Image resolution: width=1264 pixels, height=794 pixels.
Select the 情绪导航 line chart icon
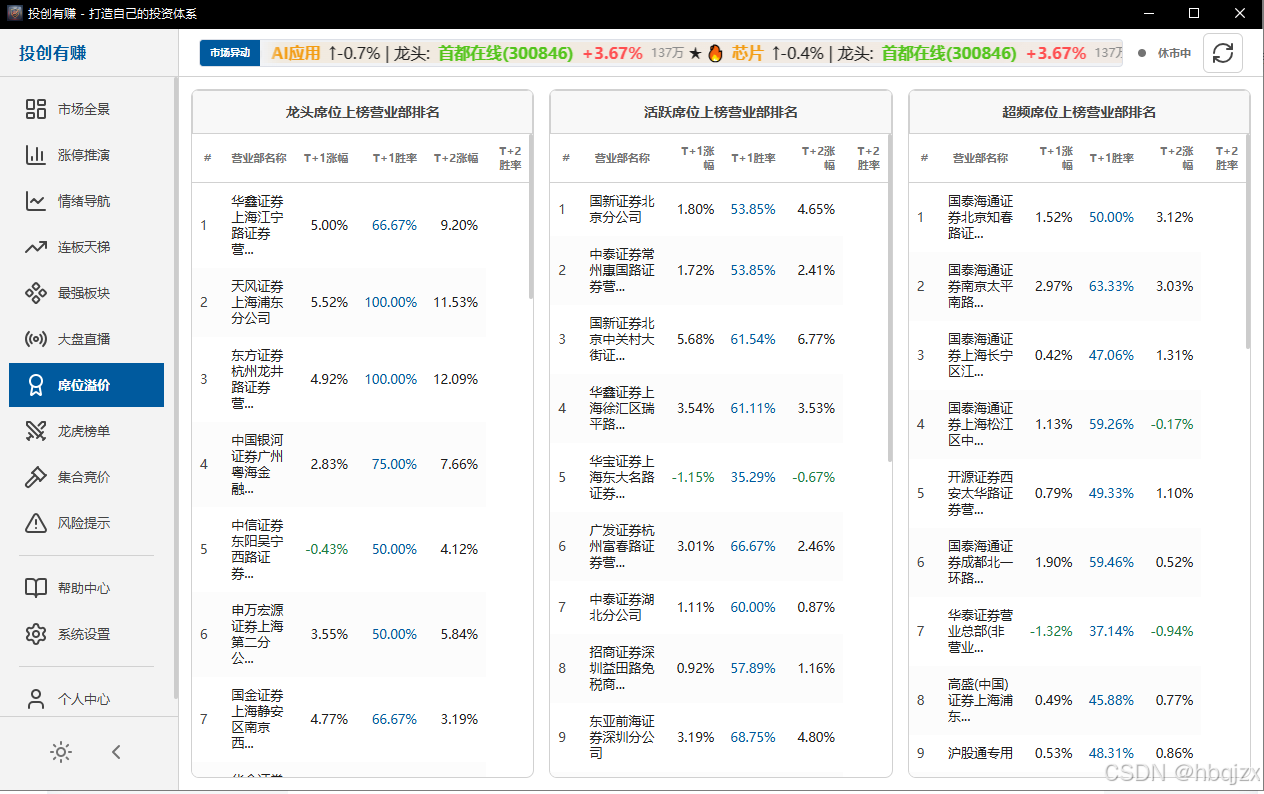click(36, 201)
